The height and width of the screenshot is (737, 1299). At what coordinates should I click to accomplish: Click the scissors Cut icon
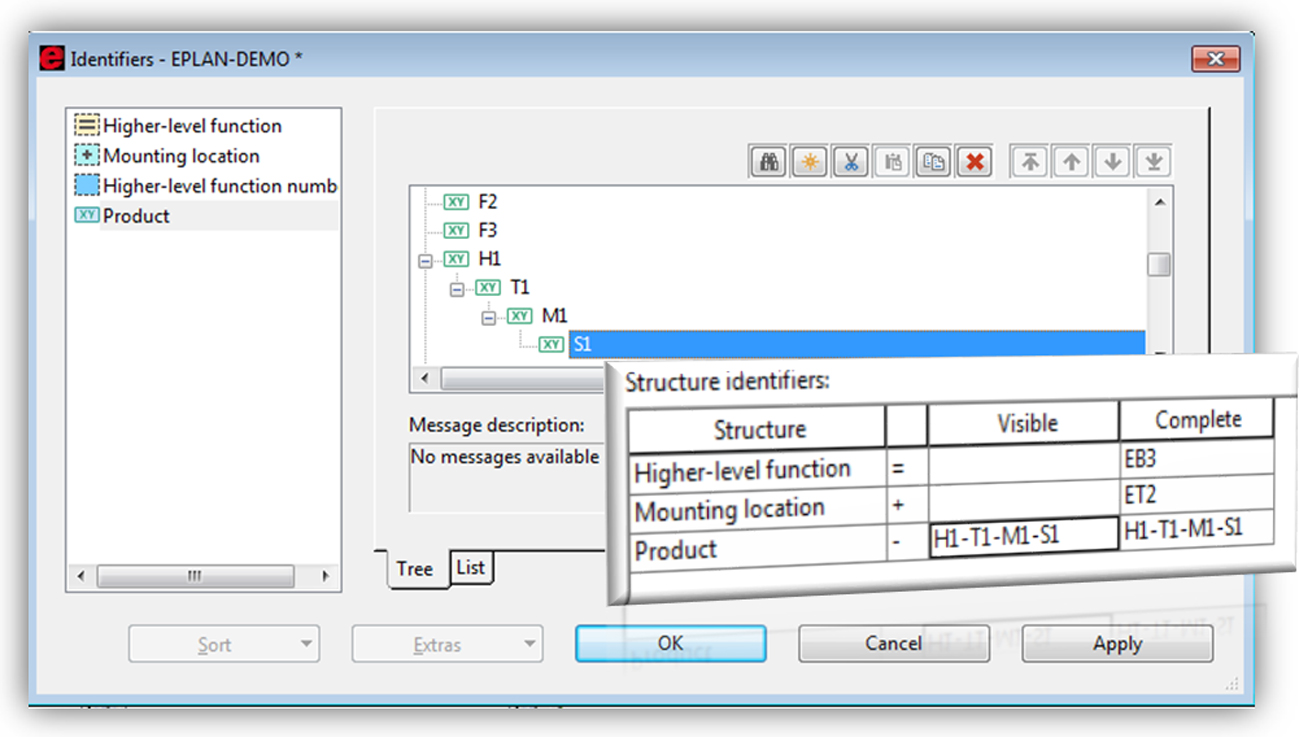[x=850, y=162]
